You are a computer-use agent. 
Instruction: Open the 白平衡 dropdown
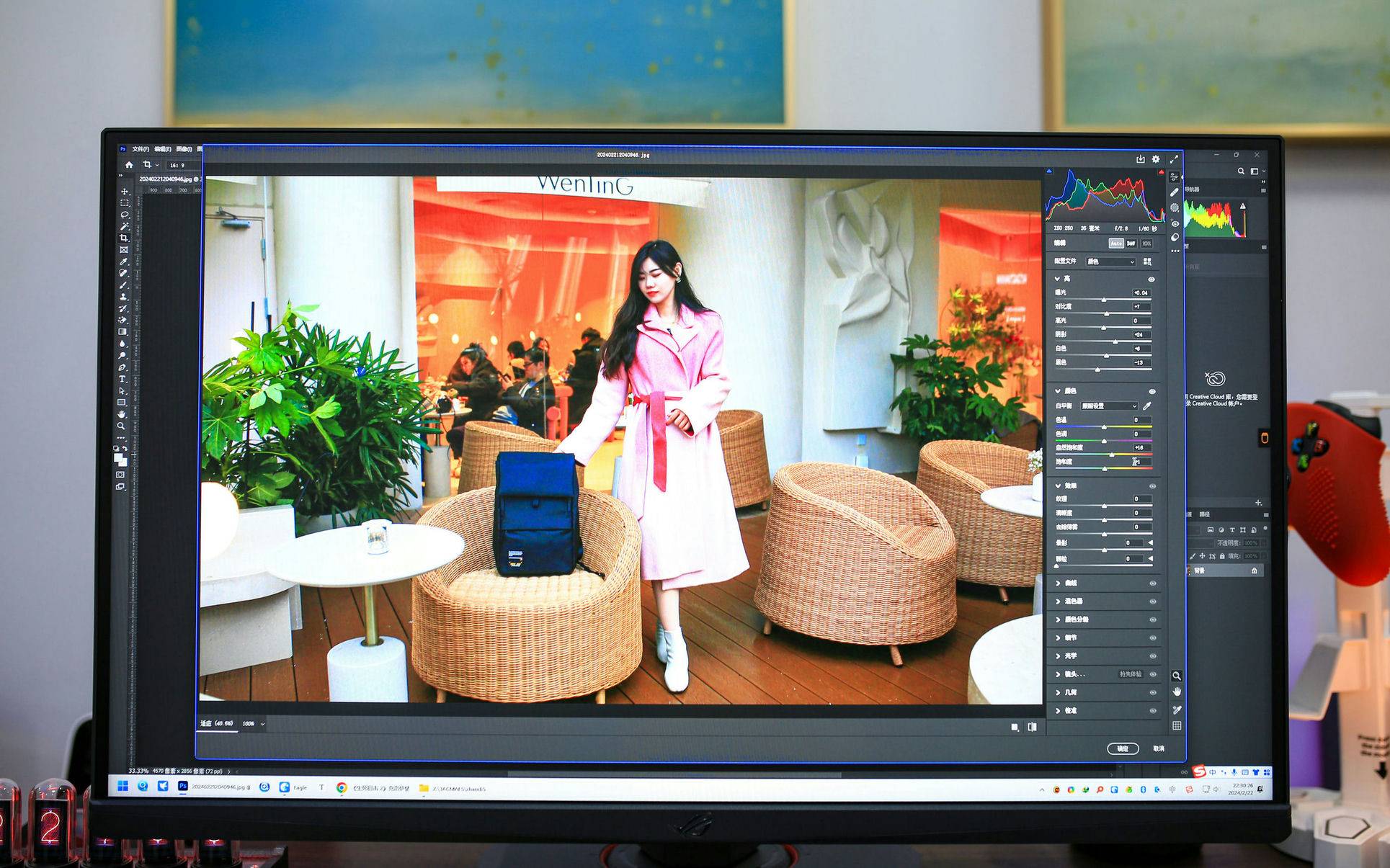click(1109, 406)
